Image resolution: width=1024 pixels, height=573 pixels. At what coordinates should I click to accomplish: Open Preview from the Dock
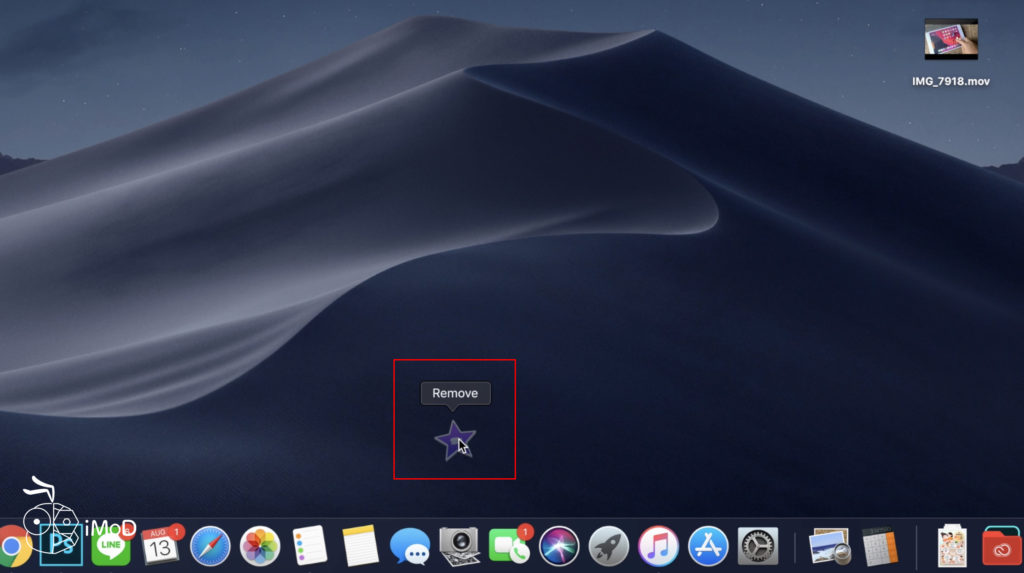click(x=829, y=546)
